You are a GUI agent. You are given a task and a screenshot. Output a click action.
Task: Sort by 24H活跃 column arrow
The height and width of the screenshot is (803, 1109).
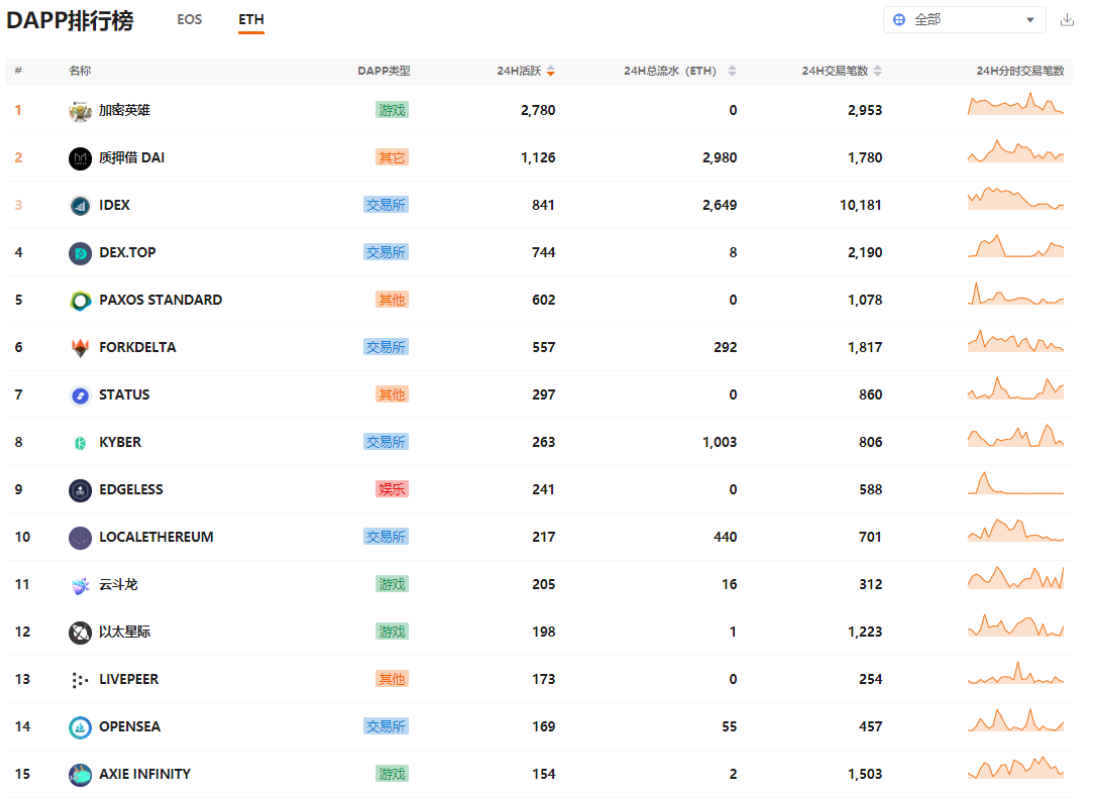pos(551,71)
